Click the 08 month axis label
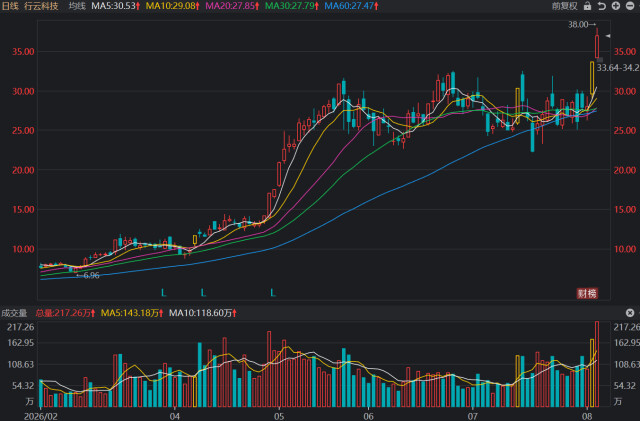Image resolution: width=640 pixels, height=421 pixels. click(x=587, y=416)
